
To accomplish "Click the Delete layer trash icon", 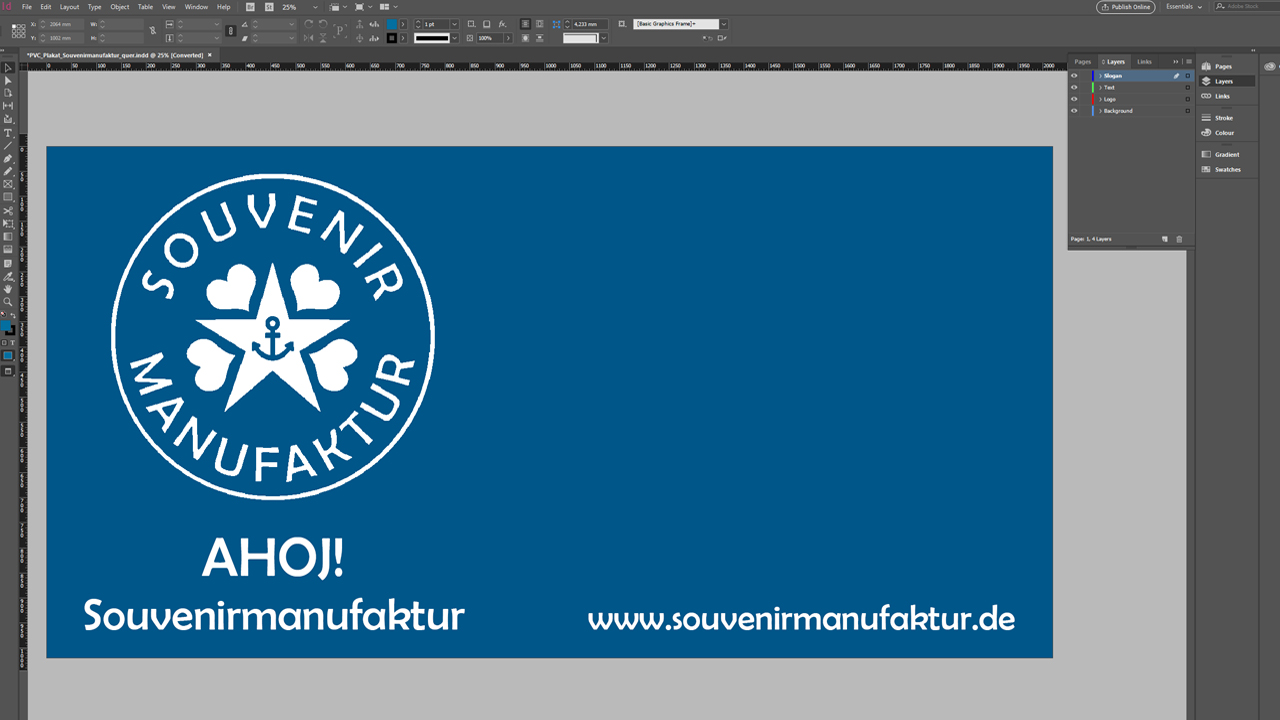I will [x=1179, y=239].
